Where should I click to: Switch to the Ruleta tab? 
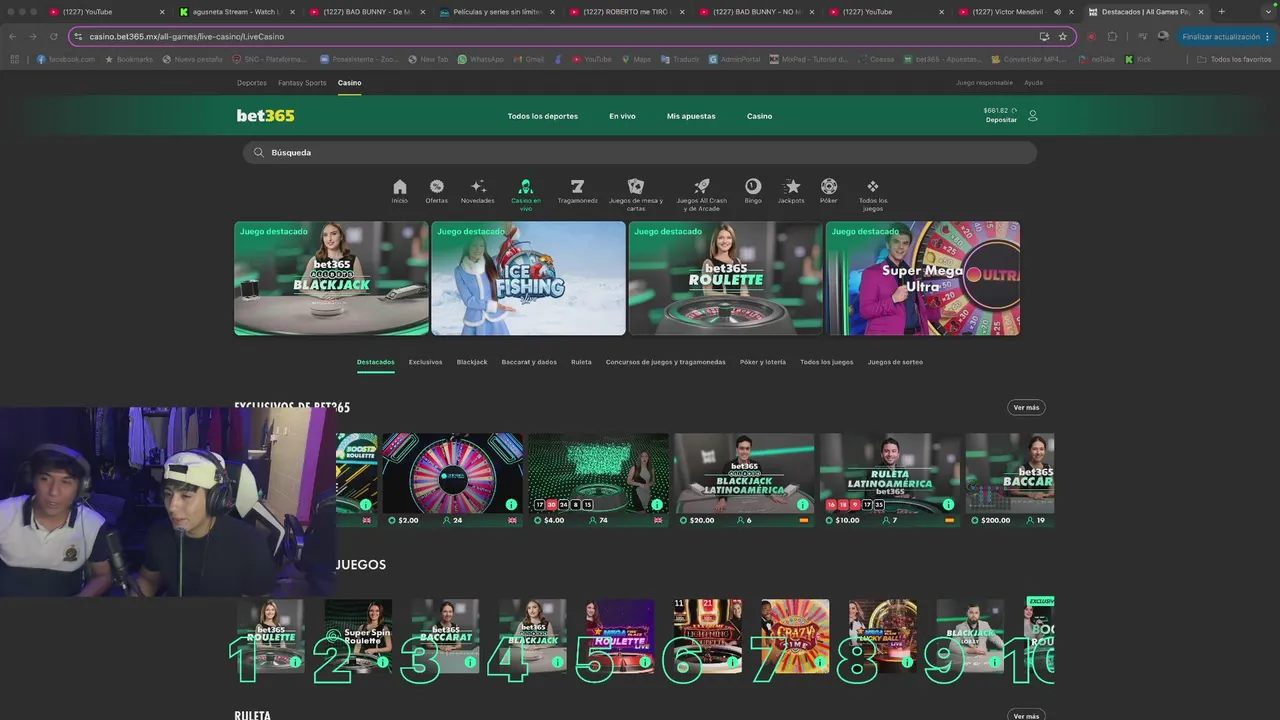581,362
